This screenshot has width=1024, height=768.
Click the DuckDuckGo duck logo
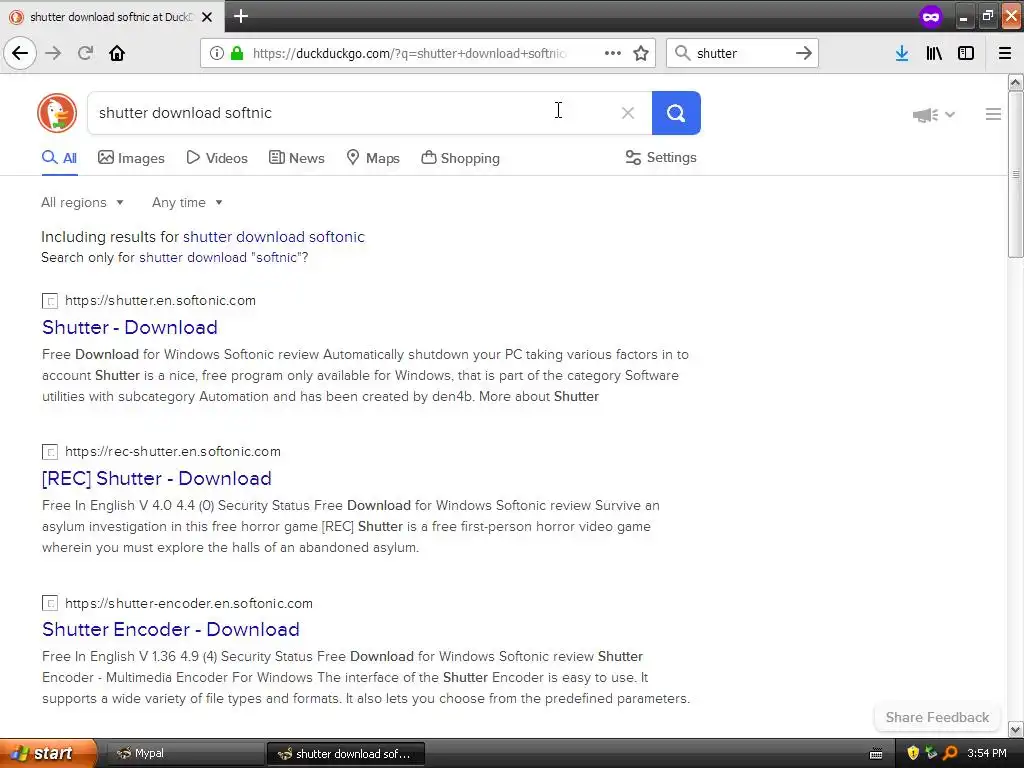57,113
